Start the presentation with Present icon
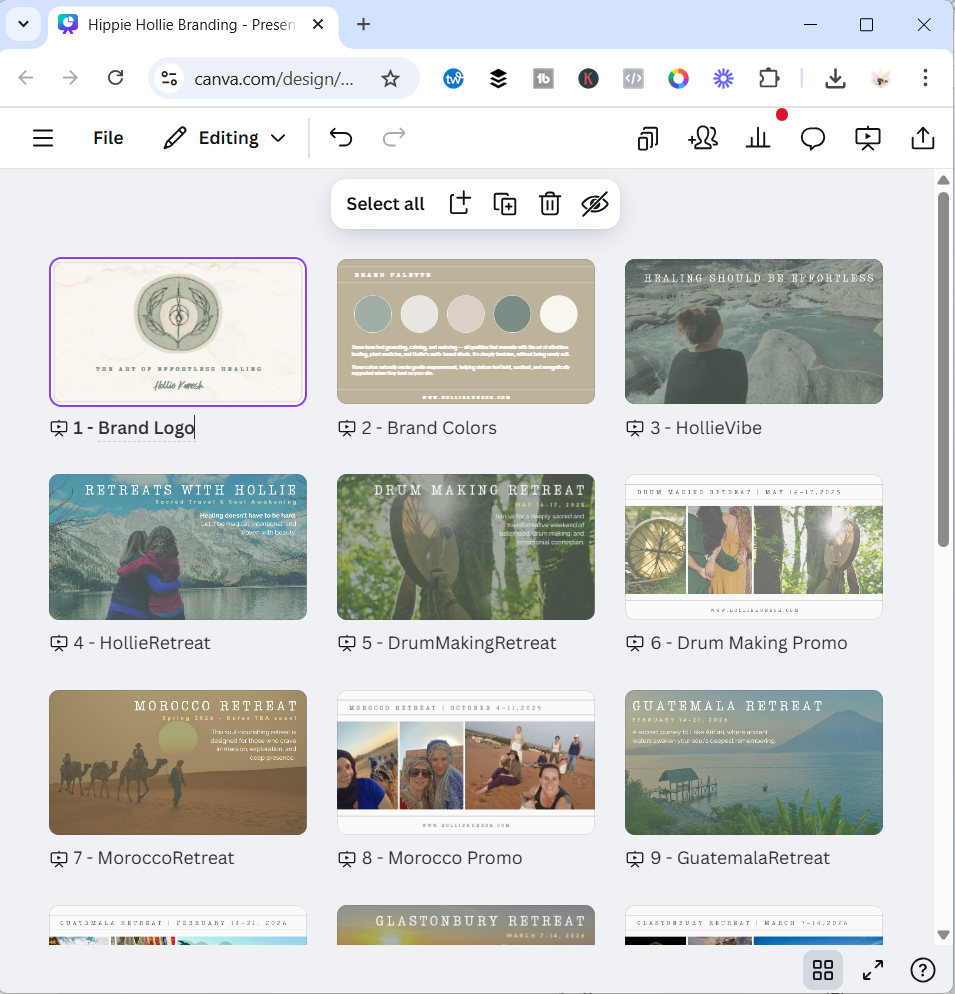The image size is (955, 994). point(867,138)
